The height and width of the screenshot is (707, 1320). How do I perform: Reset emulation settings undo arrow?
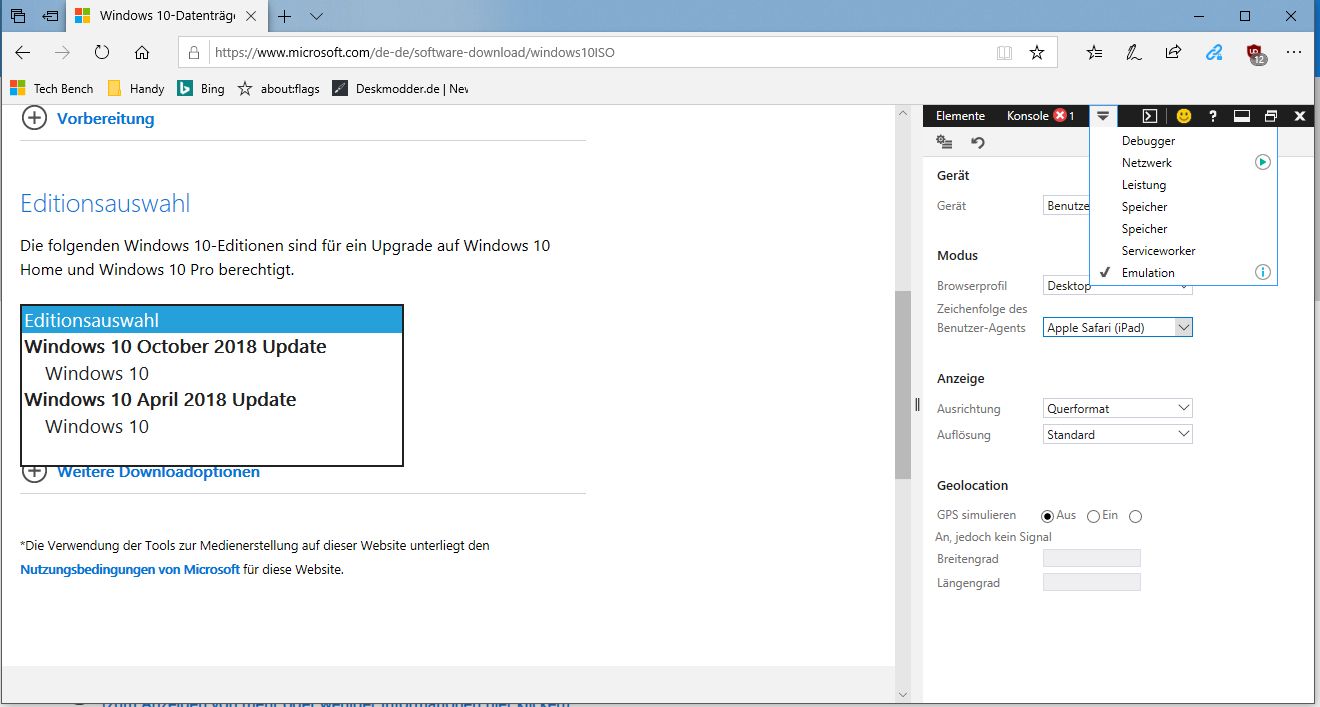pyautogui.click(x=978, y=142)
